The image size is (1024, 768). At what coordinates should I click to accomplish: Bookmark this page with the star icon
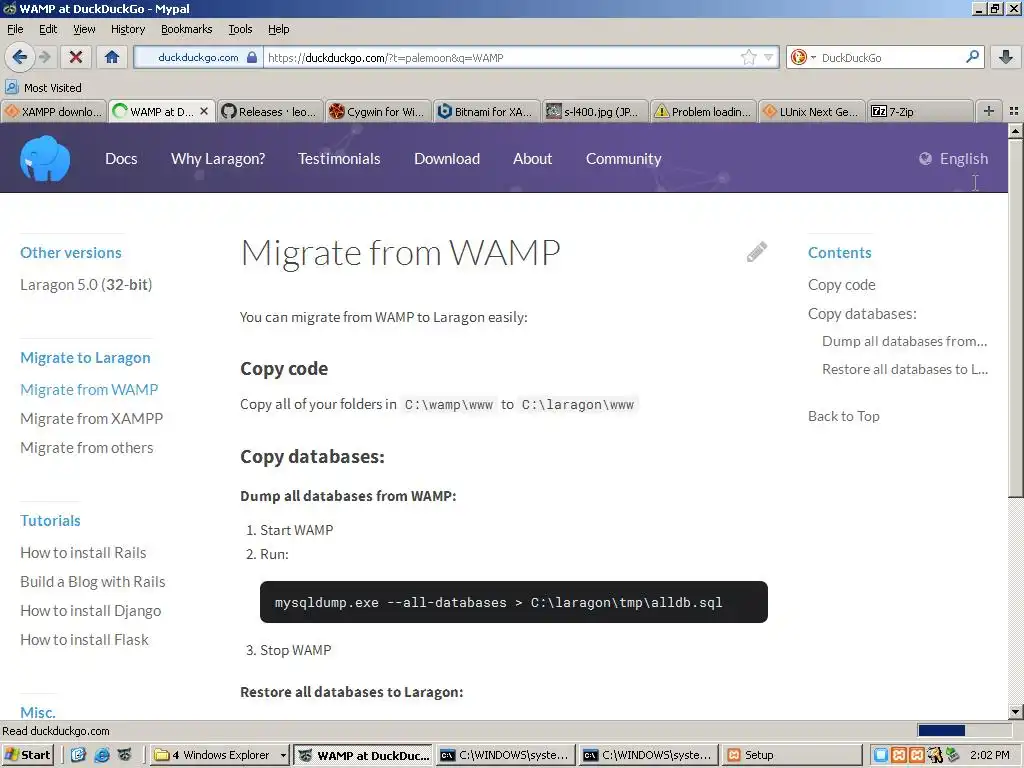(x=748, y=57)
